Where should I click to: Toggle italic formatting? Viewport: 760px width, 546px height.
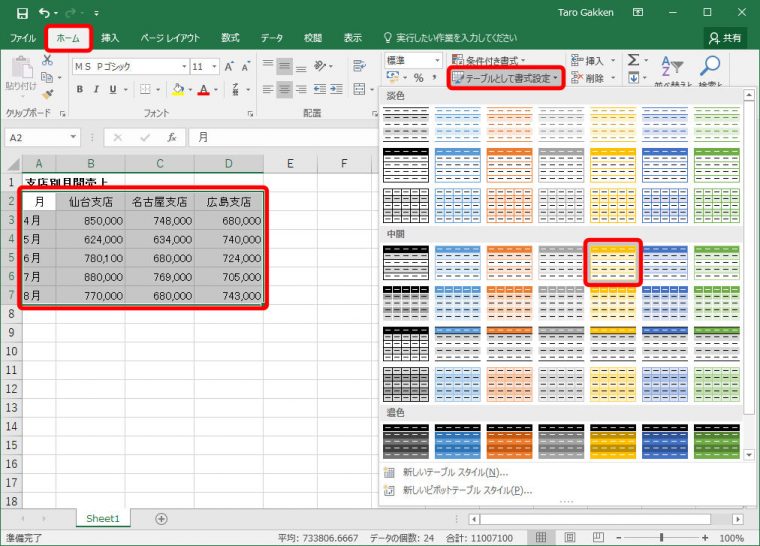tap(96, 89)
